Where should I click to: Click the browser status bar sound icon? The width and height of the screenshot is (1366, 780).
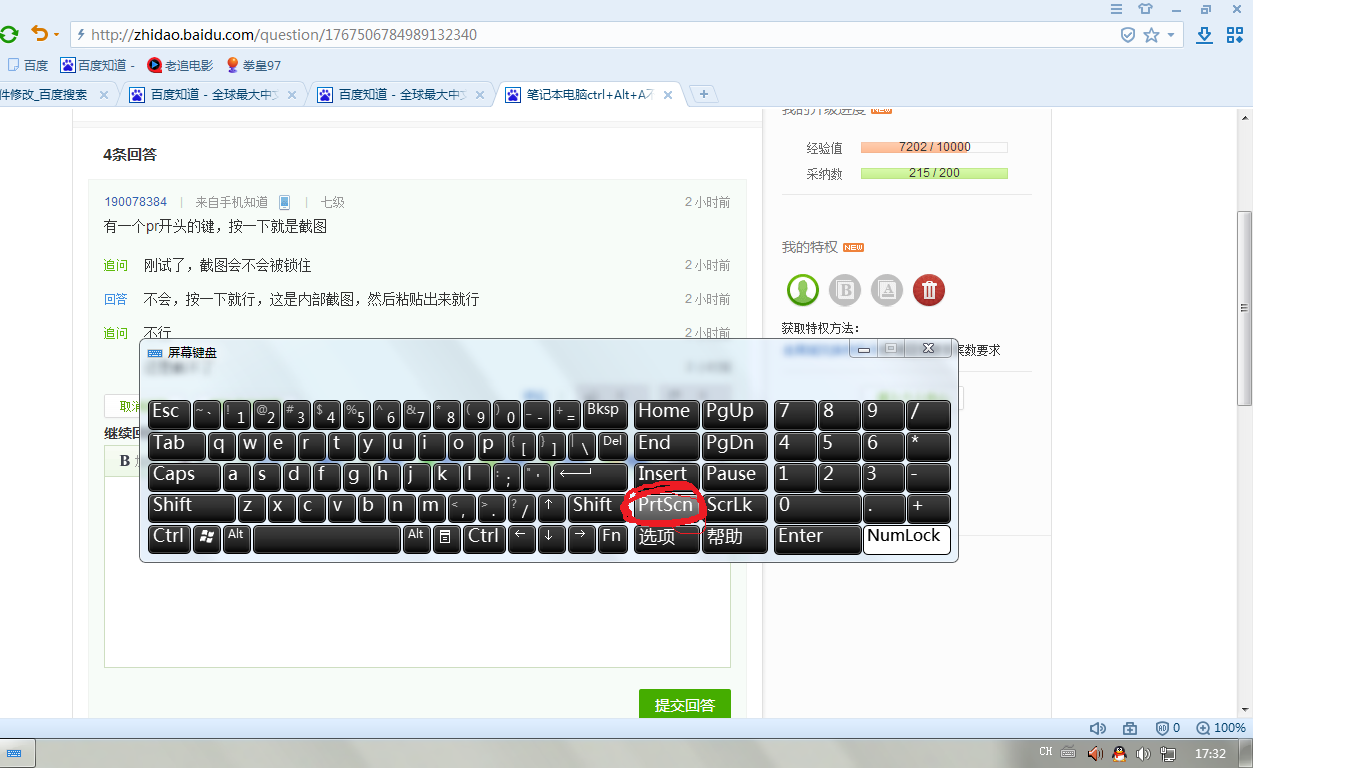point(1097,728)
